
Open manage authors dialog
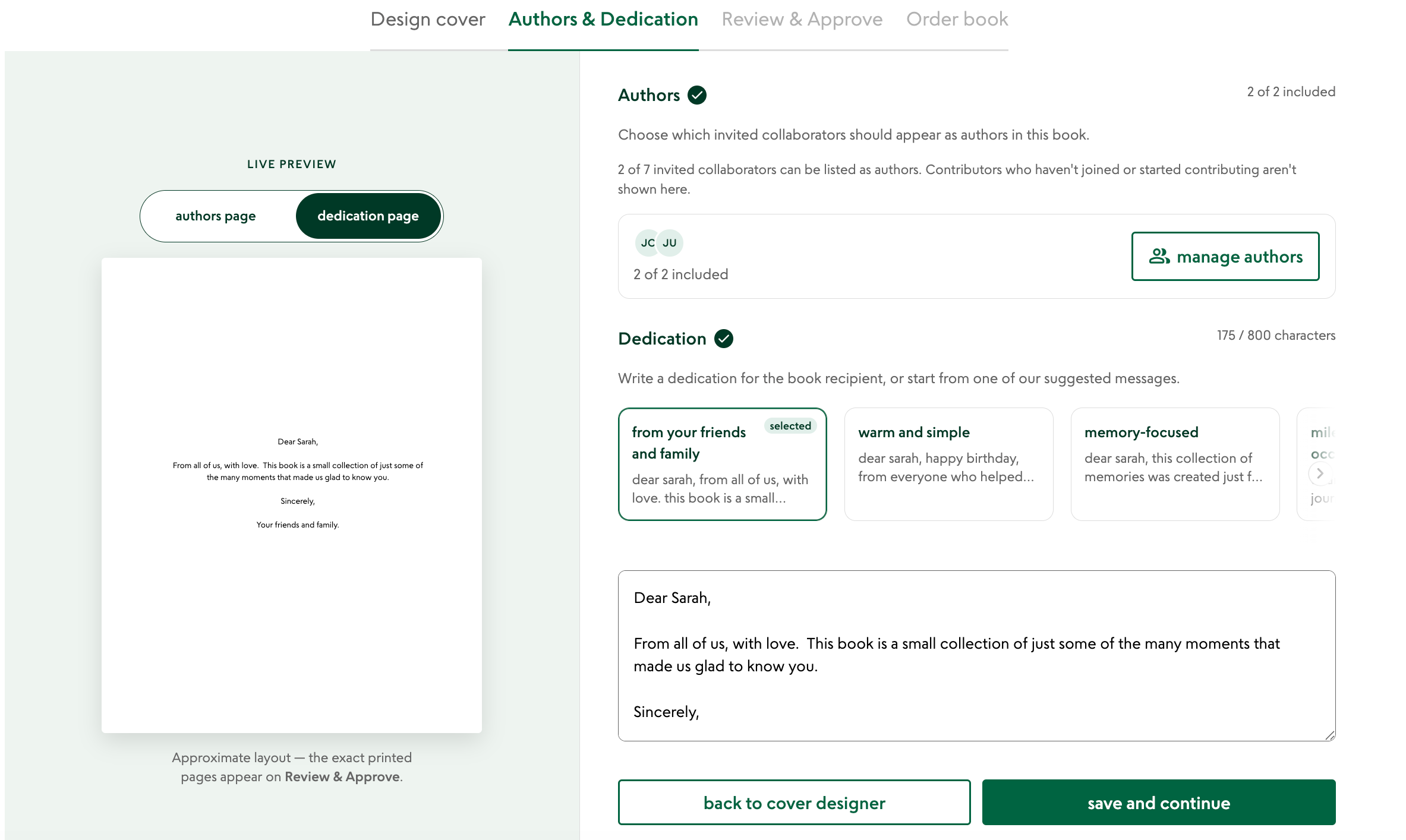1225,257
